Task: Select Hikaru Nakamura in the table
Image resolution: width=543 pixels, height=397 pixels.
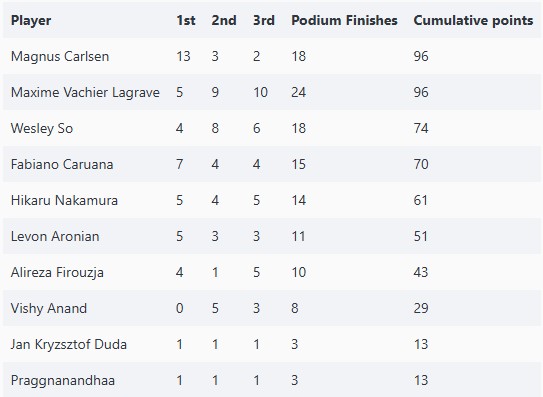Action: [x=64, y=200]
